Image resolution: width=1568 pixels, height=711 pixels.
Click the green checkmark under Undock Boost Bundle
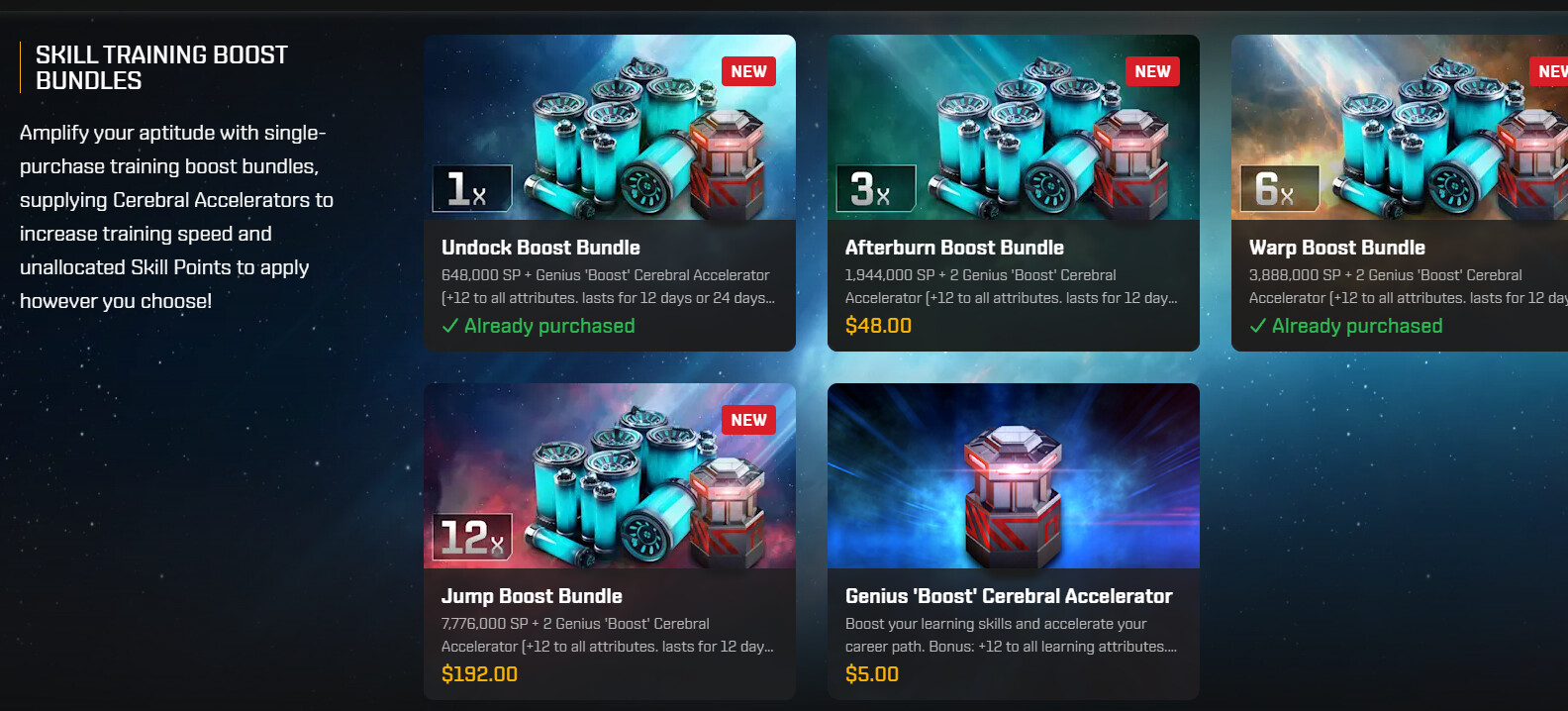(x=450, y=326)
